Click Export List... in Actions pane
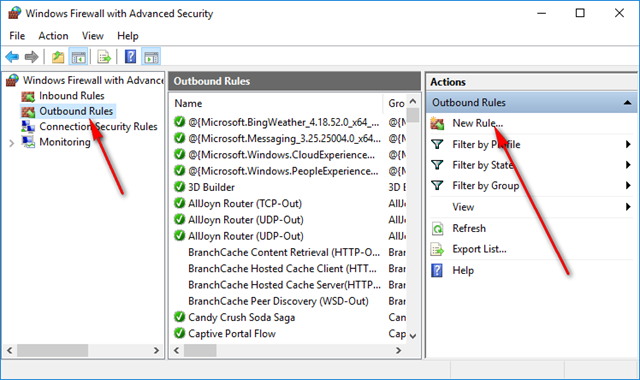The width and height of the screenshot is (640, 380). (x=479, y=249)
